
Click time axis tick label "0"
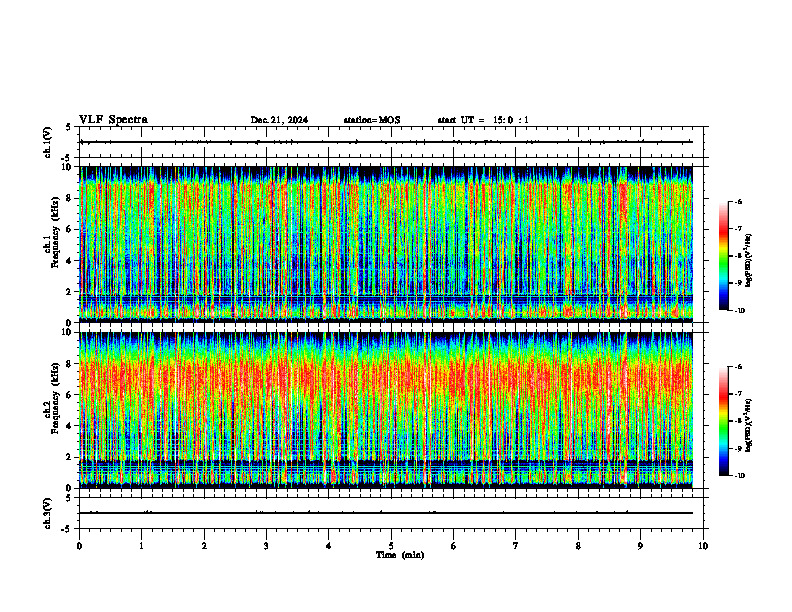tap(79, 546)
